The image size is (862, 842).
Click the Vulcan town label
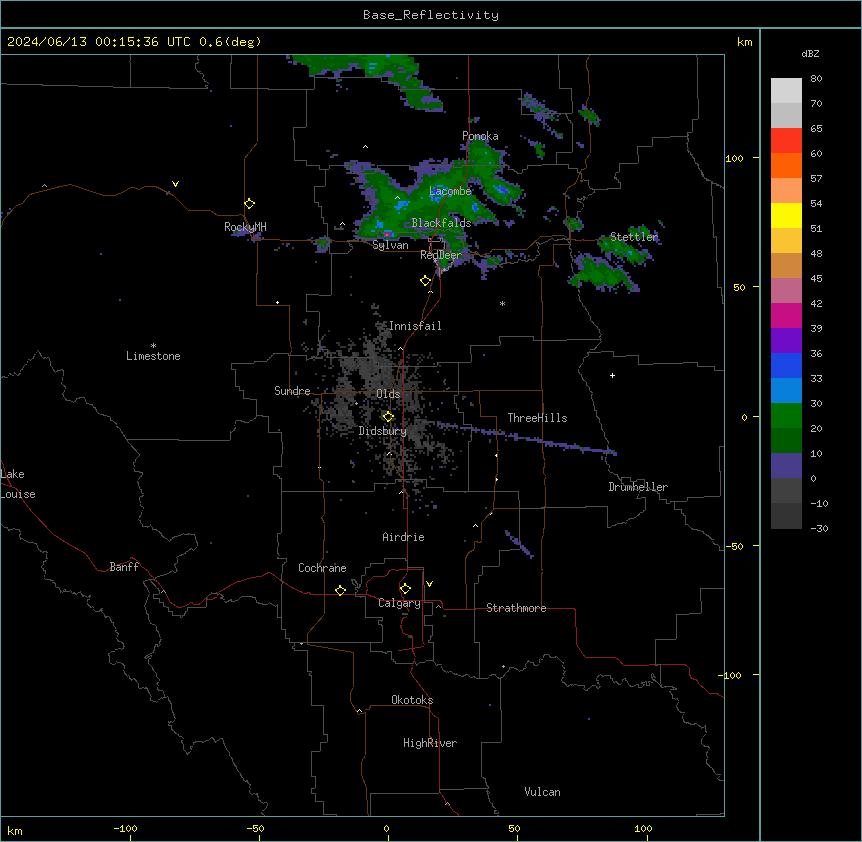coord(542,792)
